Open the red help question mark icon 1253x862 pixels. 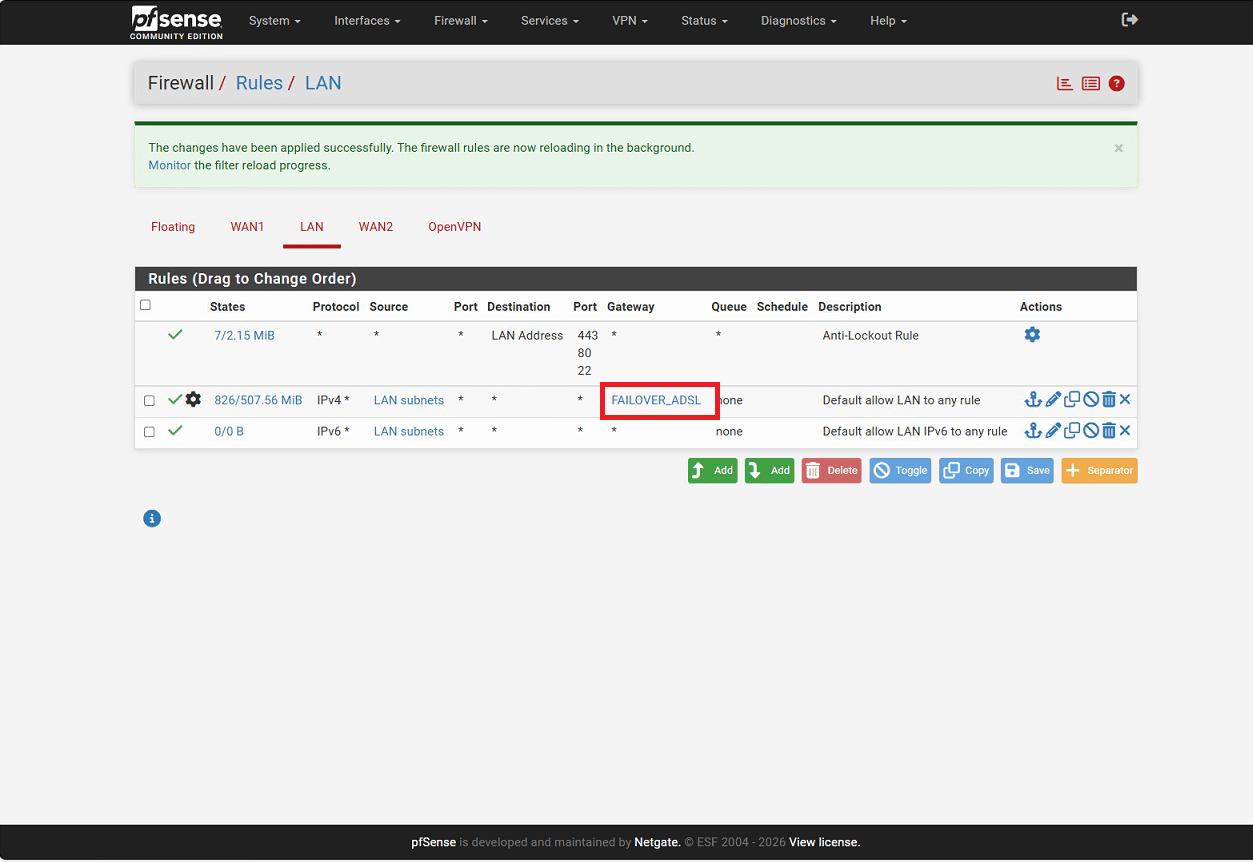[1117, 84]
